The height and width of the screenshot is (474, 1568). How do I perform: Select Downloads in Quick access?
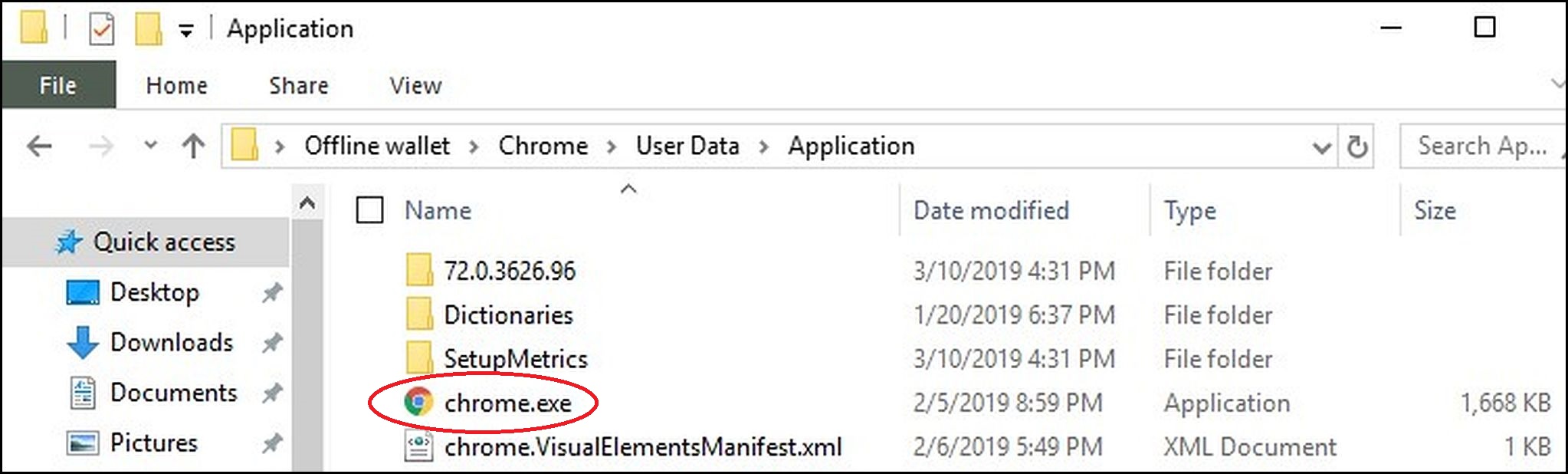click(x=172, y=342)
